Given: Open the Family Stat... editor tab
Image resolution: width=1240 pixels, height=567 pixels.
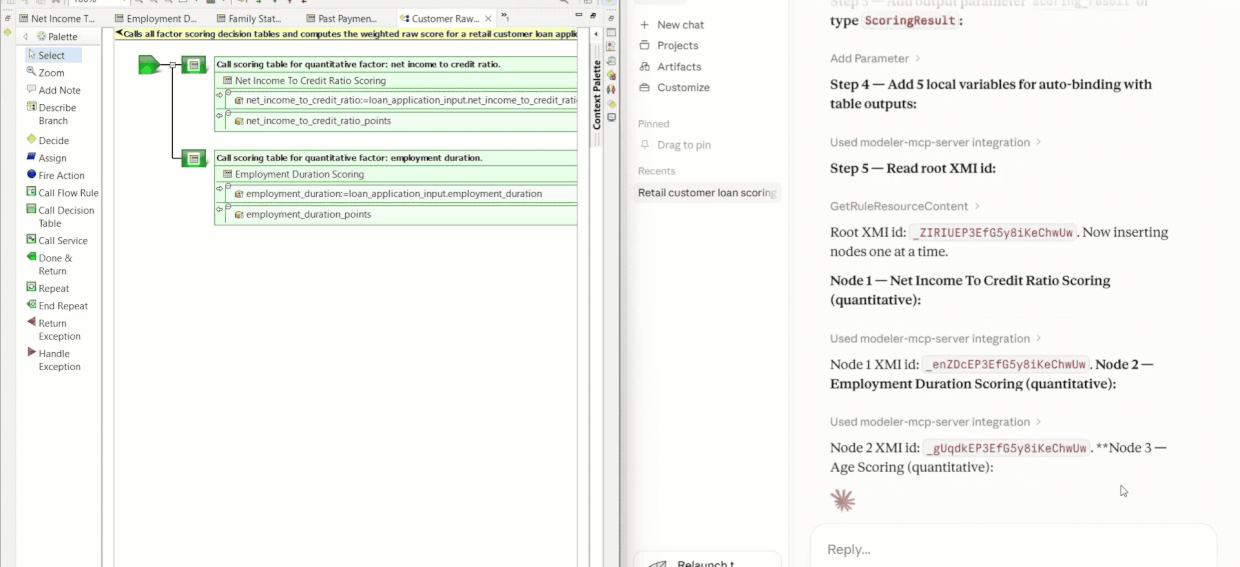Looking at the screenshot, I should [x=248, y=18].
